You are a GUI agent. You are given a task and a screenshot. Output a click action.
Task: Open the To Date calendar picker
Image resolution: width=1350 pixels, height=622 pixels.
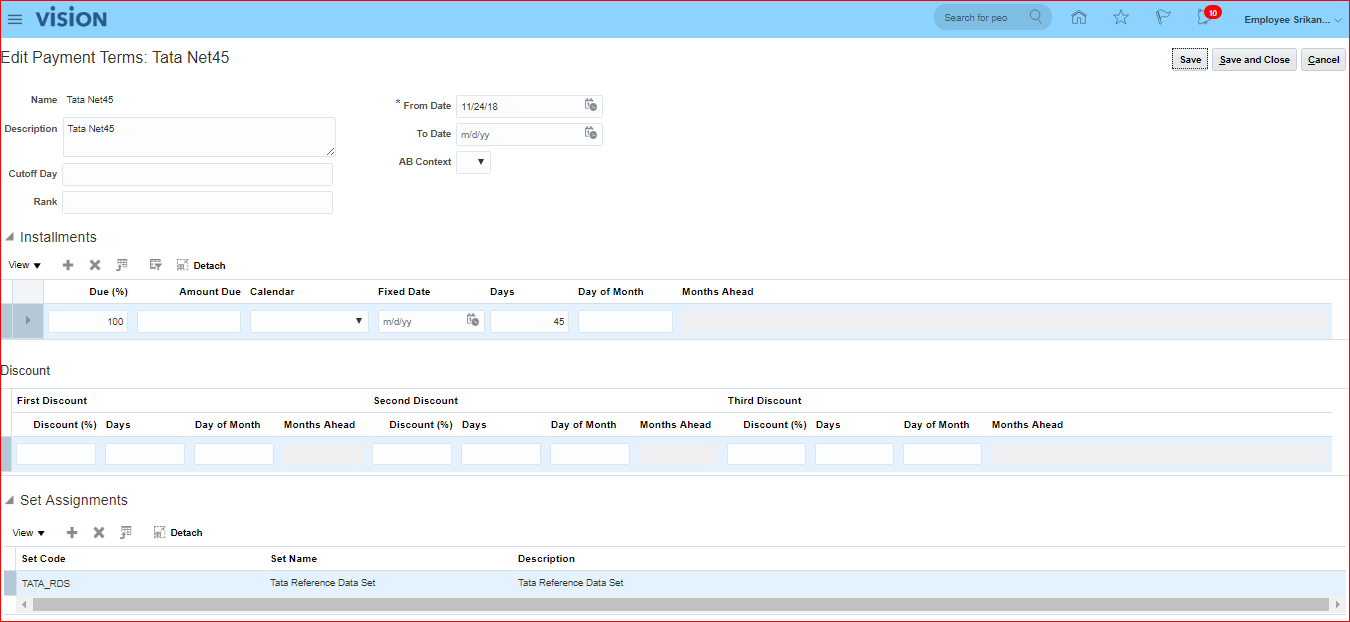pyautogui.click(x=590, y=133)
